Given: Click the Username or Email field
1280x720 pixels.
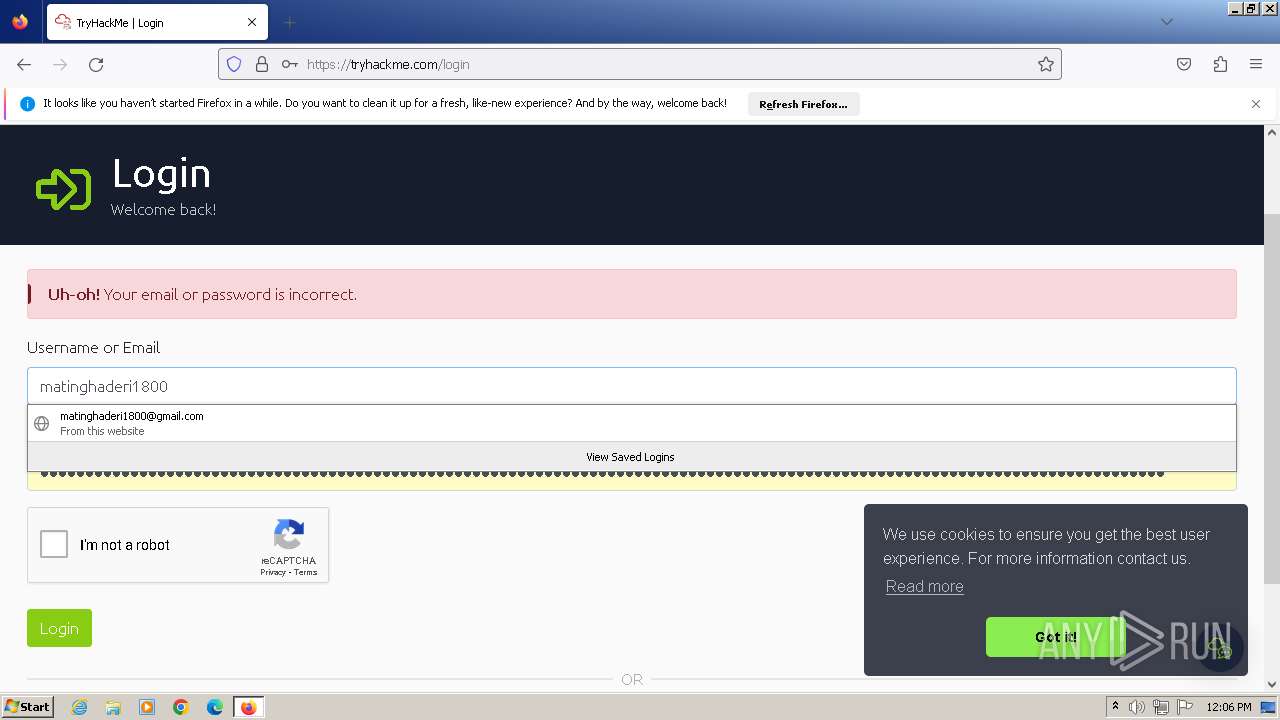Looking at the screenshot, I should tap(632, 386).
